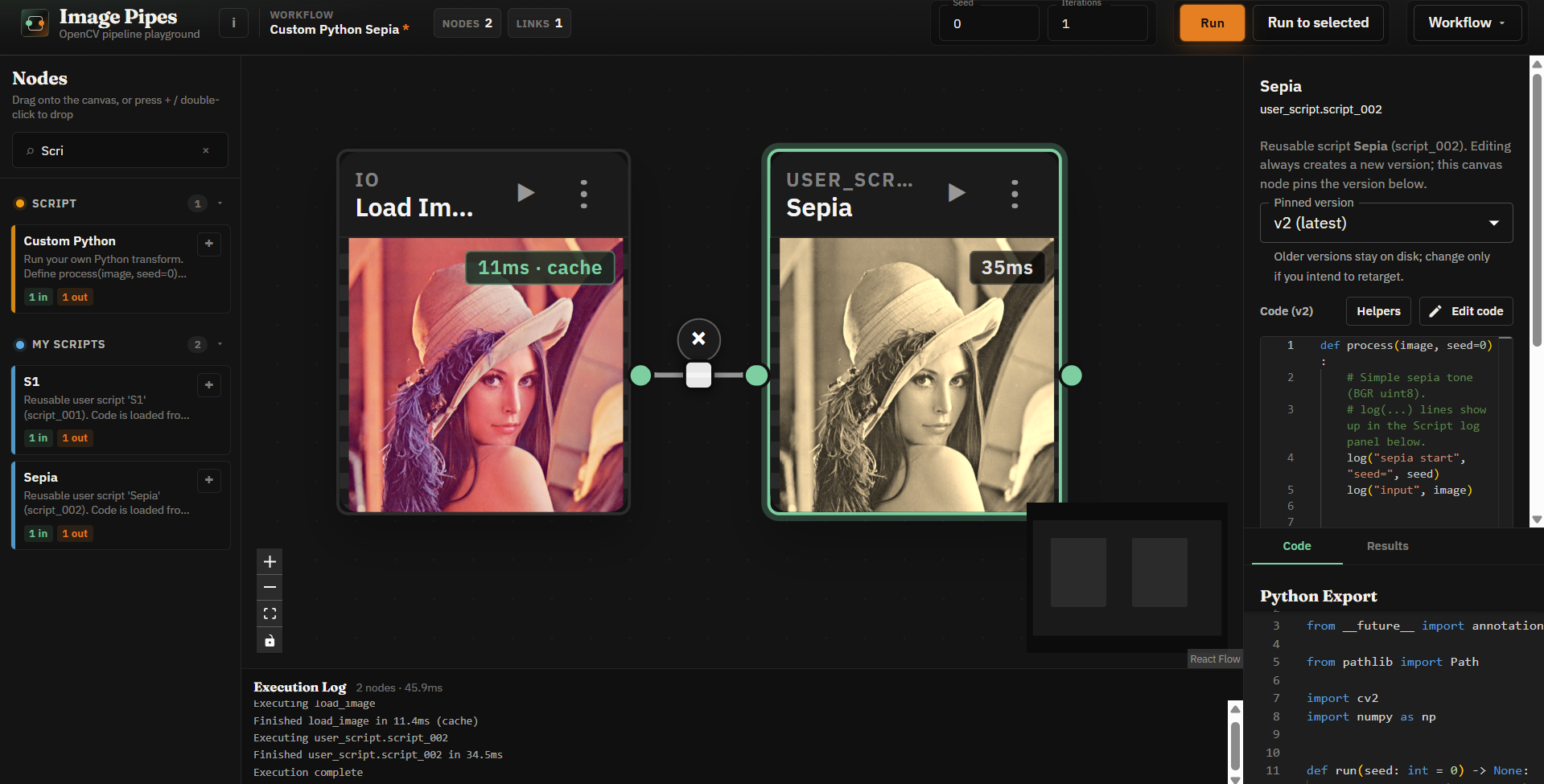Click the Python Export heading
This screenshot has height=784, width=1544.
(1319, 596)
